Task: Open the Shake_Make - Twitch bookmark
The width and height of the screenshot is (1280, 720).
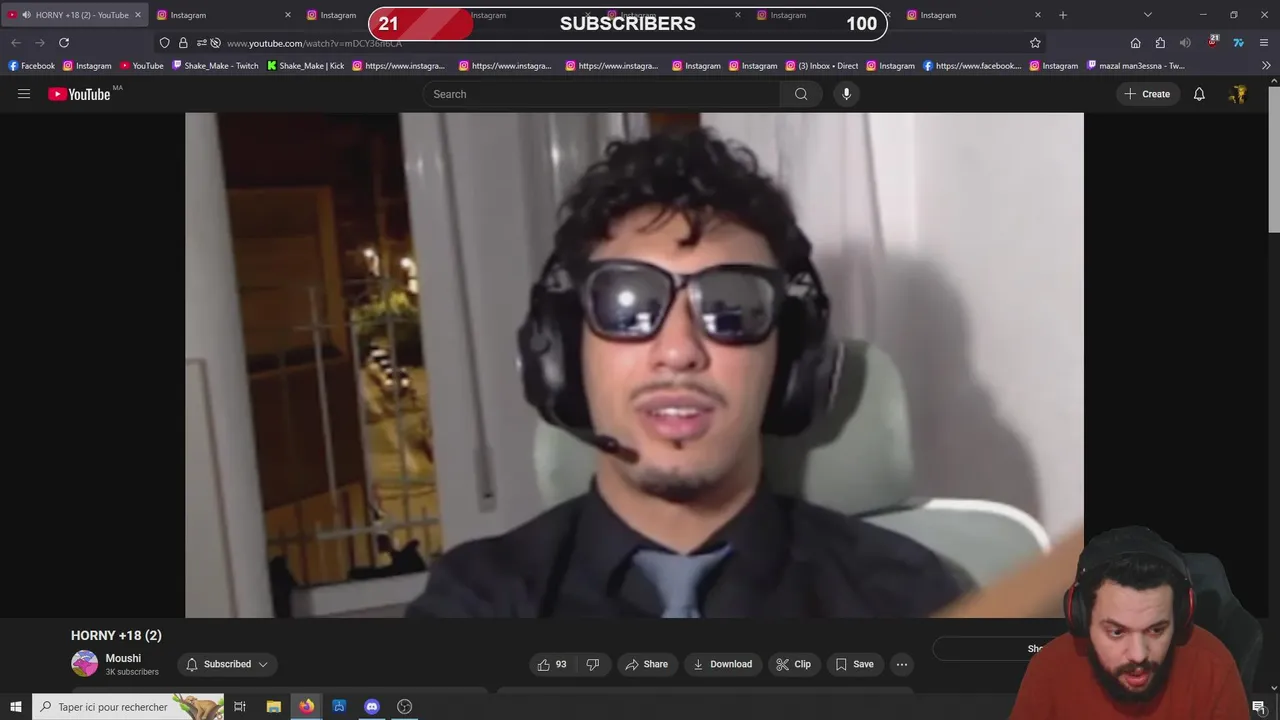Action: (215, 66)
